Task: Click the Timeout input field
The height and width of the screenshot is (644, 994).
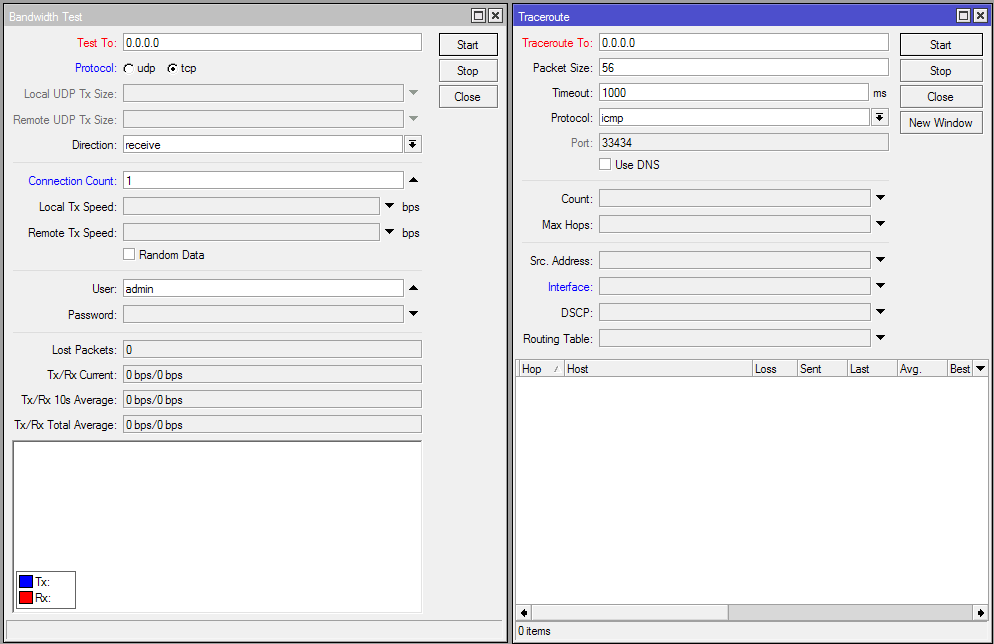Action: tap(733, 93)
